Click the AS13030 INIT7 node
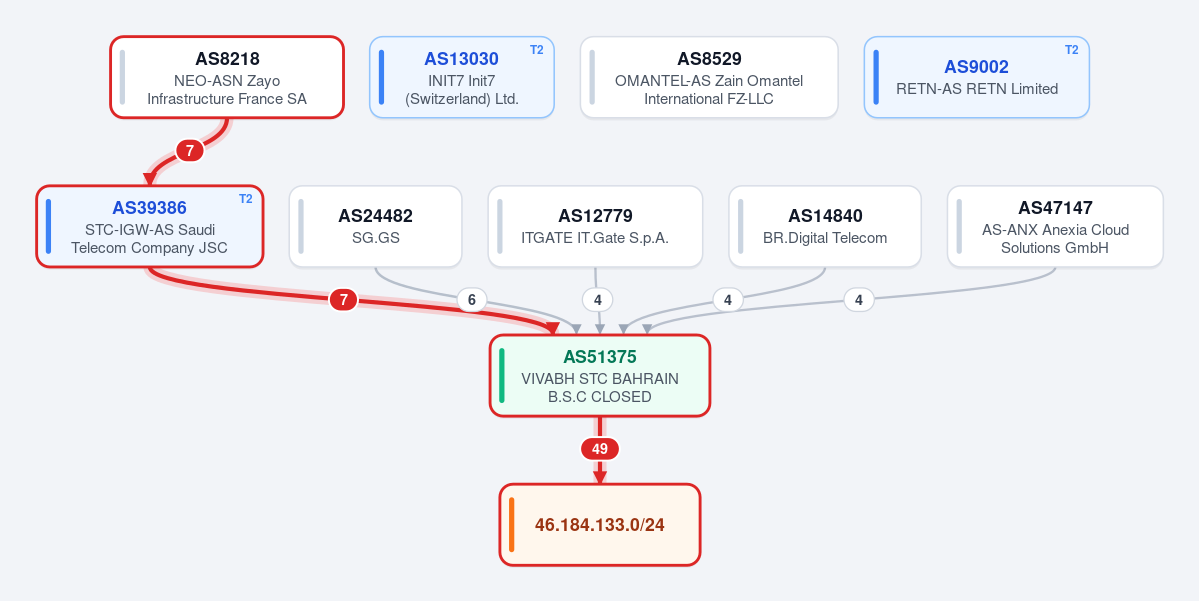This screenshot has width=1199, height=601. [462, 77]
